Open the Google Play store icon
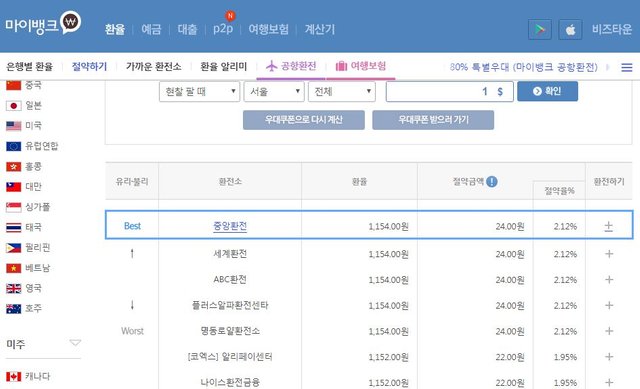 540,29
